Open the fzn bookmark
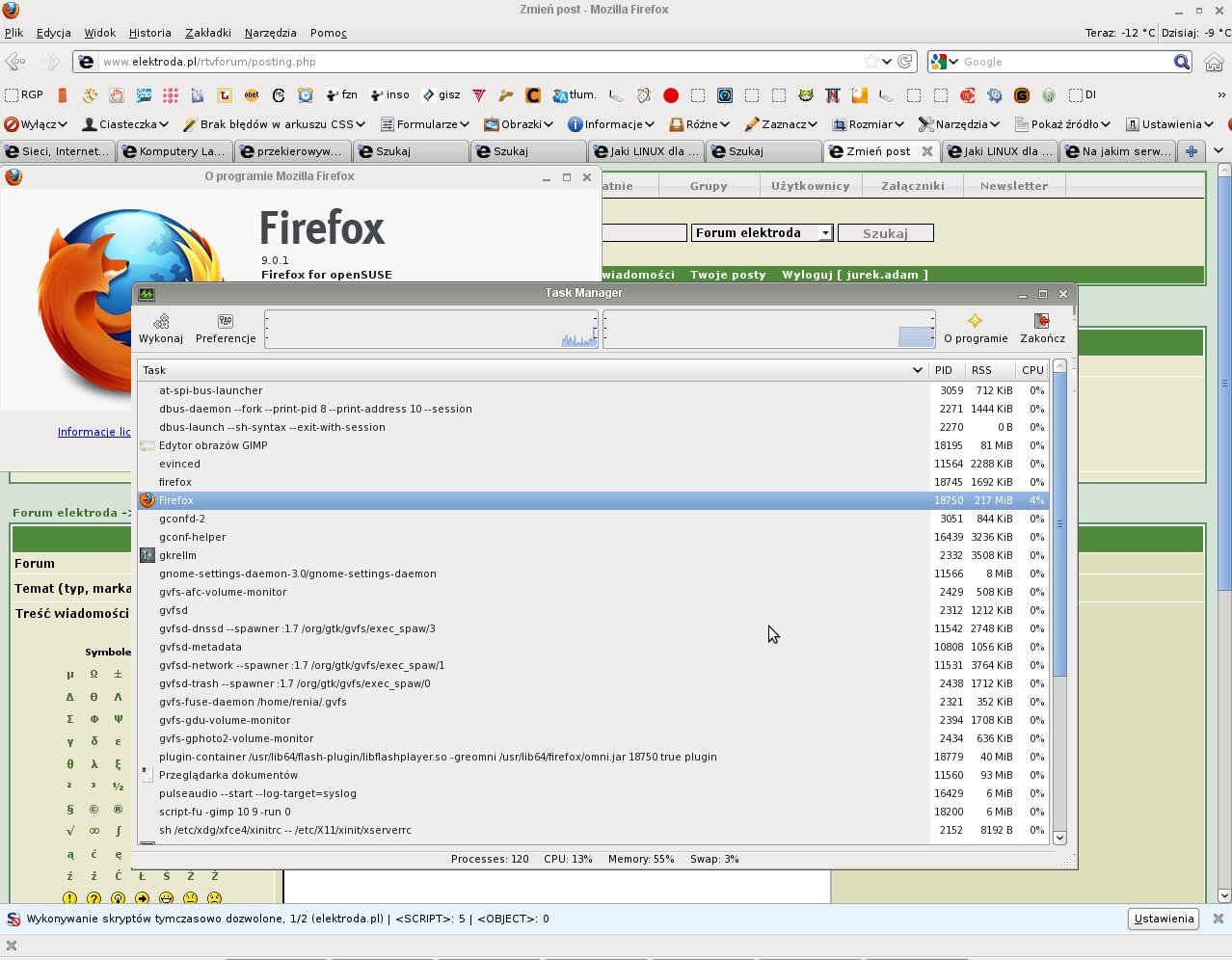The image size is (1232, 960). [x=341, y=95]
